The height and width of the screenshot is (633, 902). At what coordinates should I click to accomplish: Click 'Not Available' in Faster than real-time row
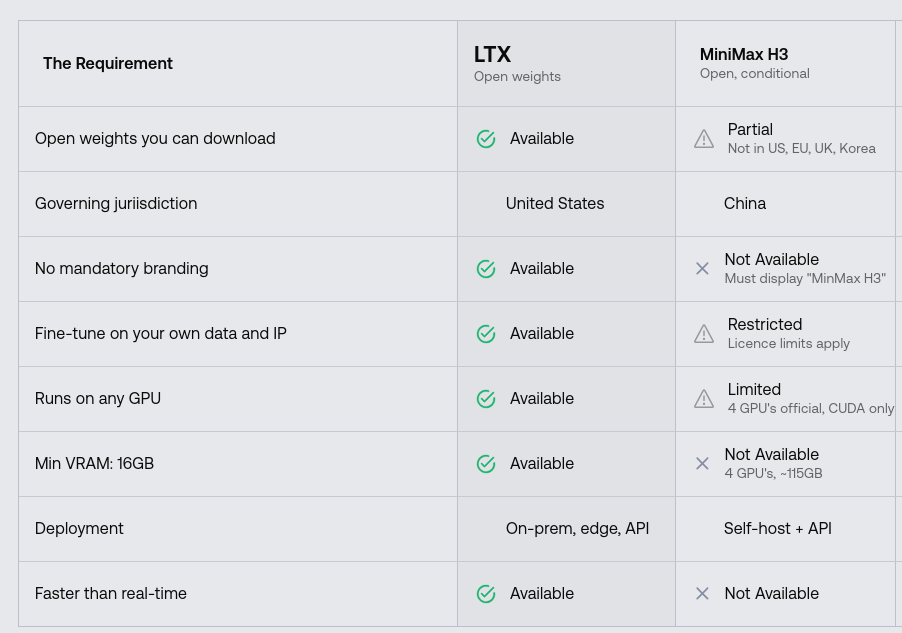[x=771, y=594]
